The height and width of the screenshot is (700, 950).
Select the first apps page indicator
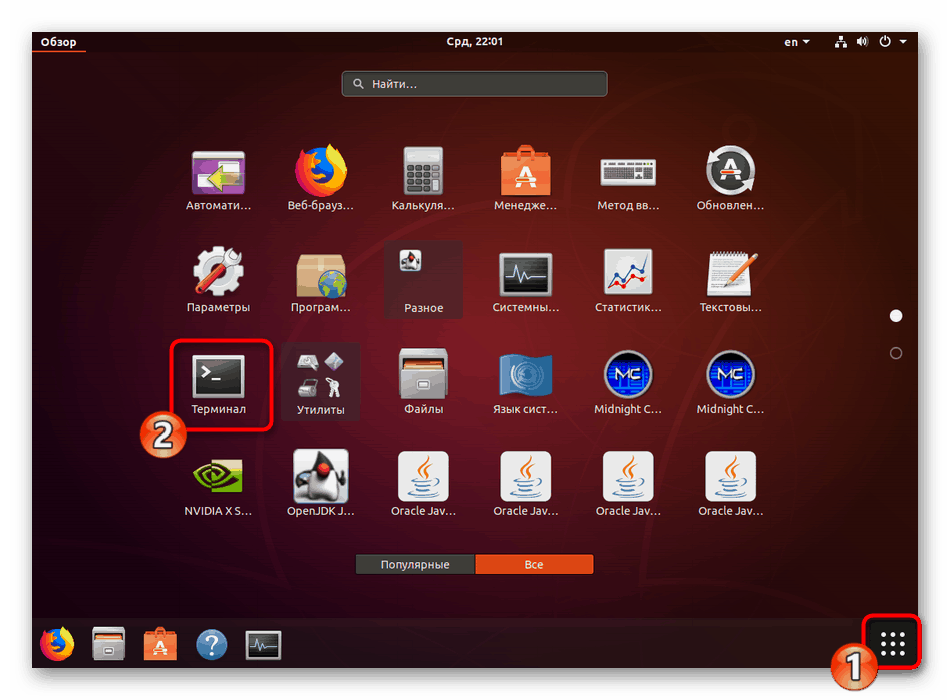click(x=895, y=315)
